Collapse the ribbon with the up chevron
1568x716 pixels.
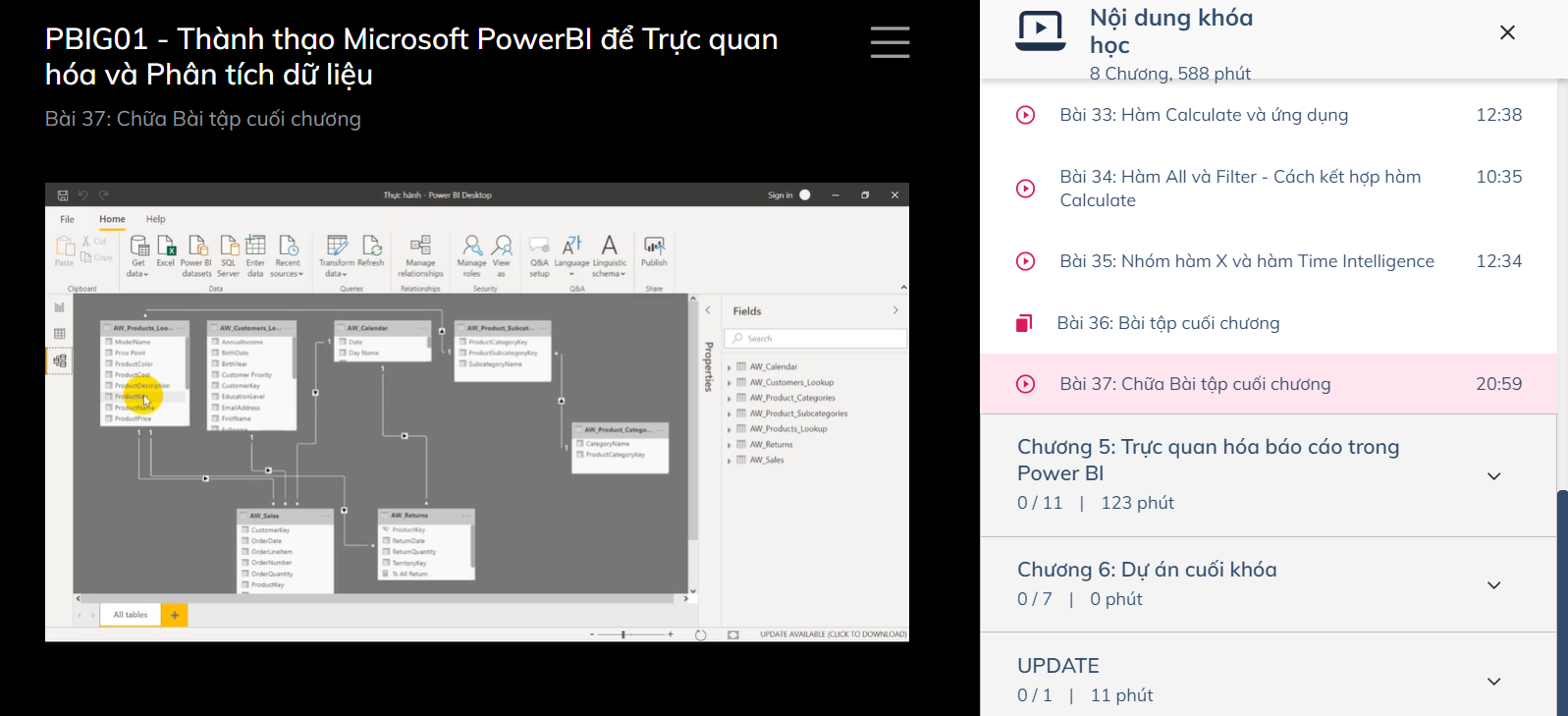[x=903, y=288]
